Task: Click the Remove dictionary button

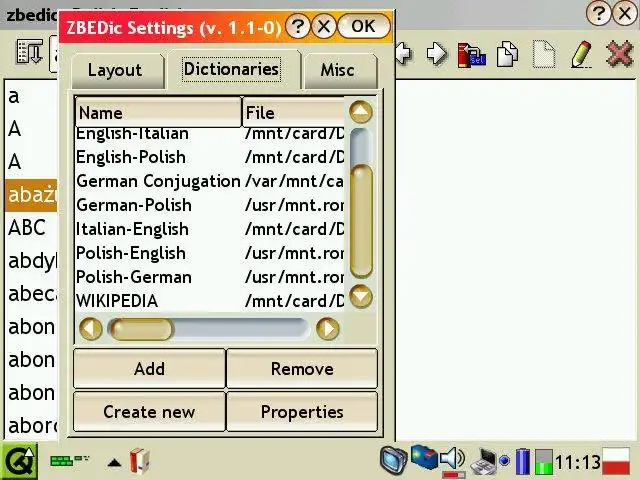Action: coord(302,369)
